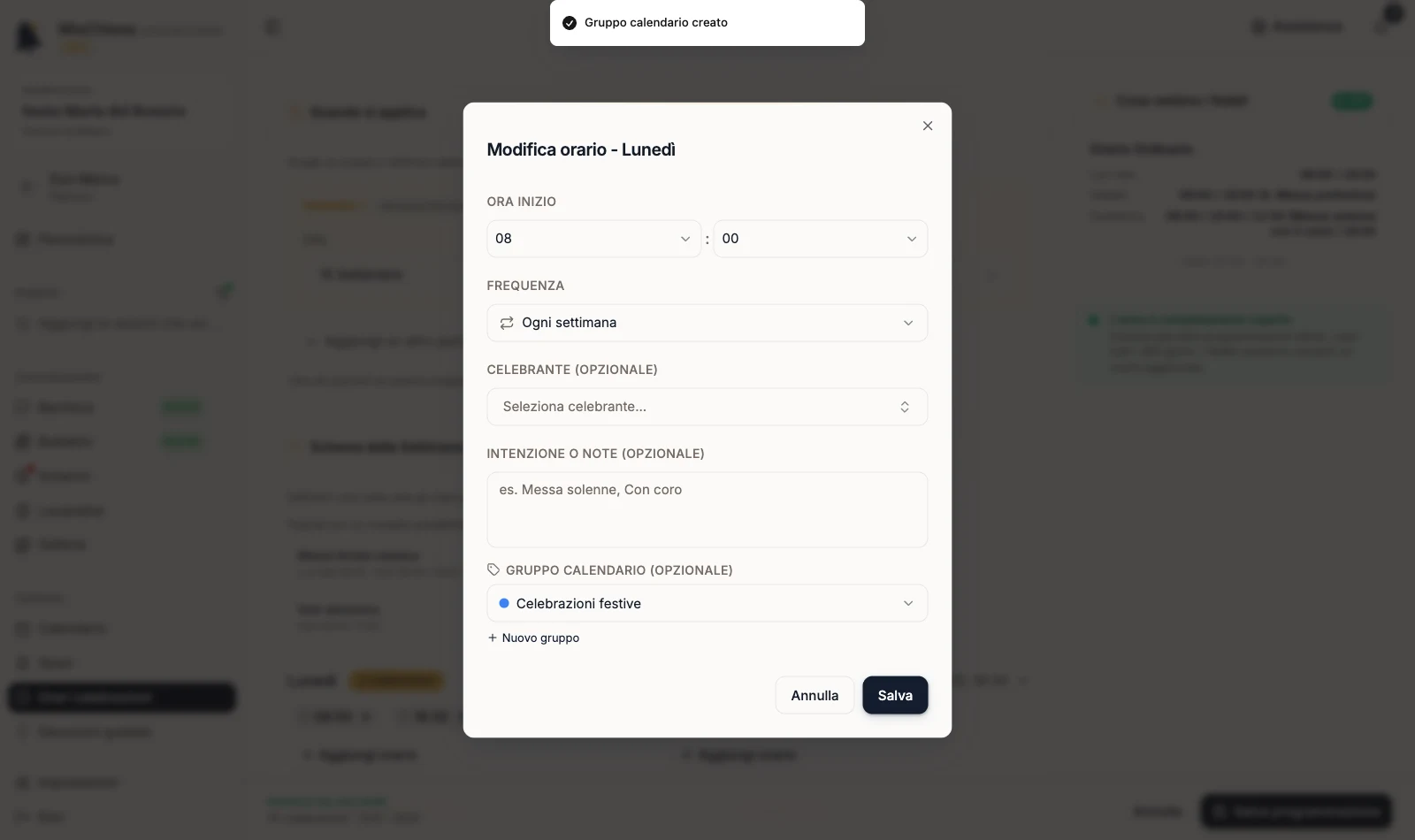
Task: Open the Seleziona celebrante selector
Action: click(x=707, y=407)
